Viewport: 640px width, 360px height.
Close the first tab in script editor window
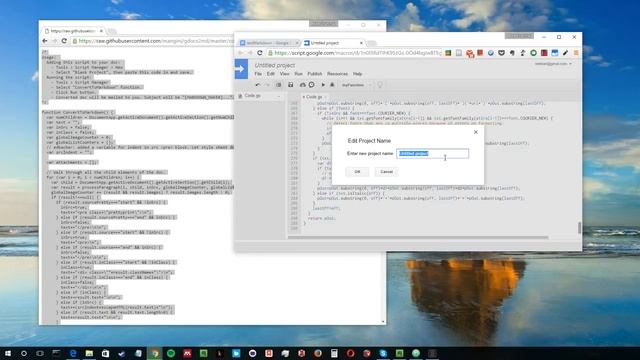pos(297,43)
